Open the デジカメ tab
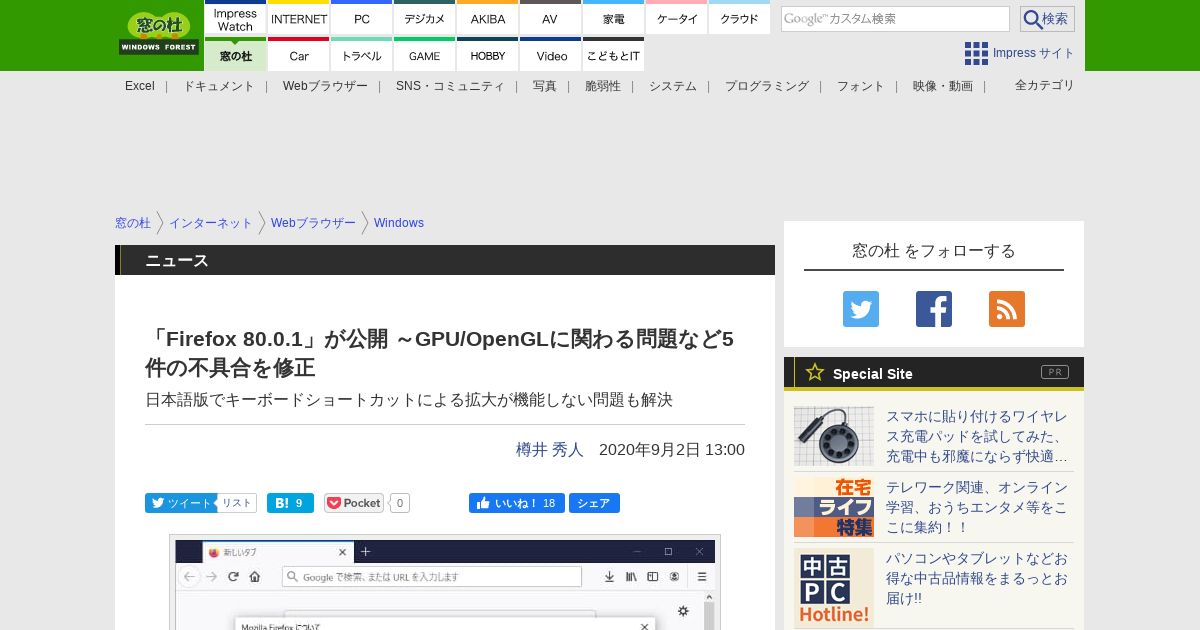The width and height of the screenshot is (1200, 630). [425, 19]
